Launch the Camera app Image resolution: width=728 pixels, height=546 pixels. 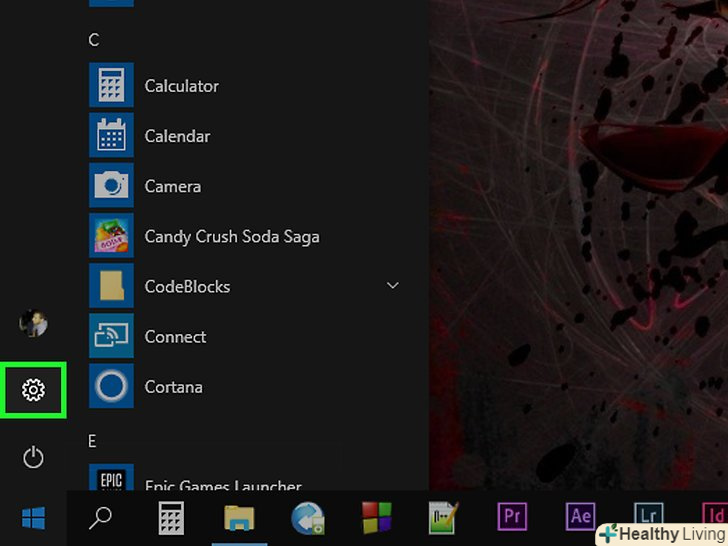tap(172, 186)
